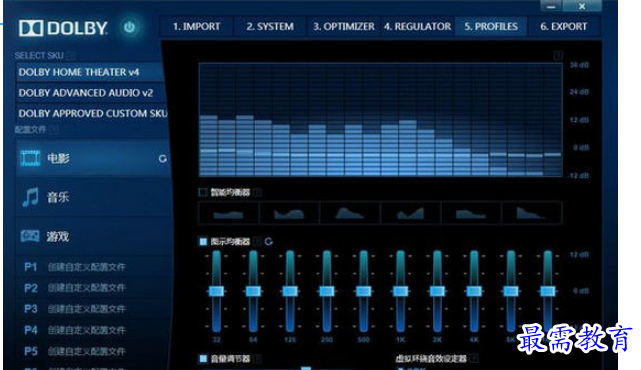641x370 pixels.
Task: Click the 500 Hz equalizer slider handle
Action: tap(363, 291)
